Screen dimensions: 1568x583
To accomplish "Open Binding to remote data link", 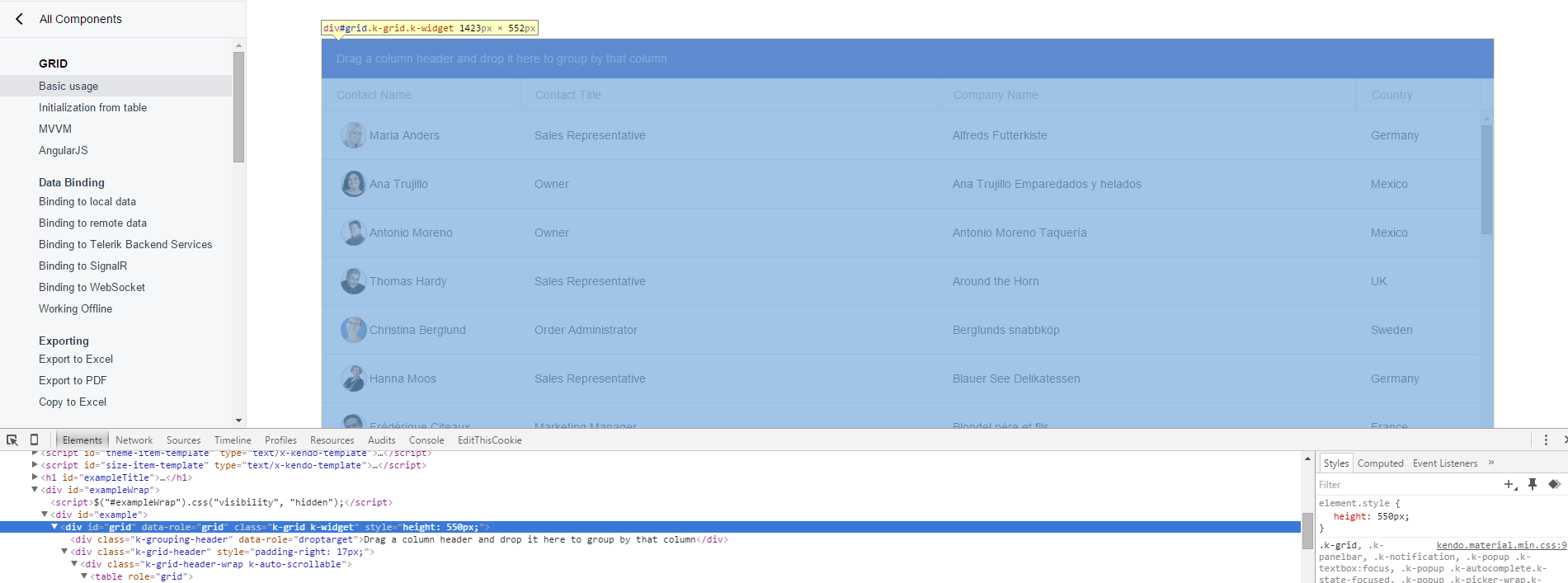I will pyautogui.click(x=92, y=223).
